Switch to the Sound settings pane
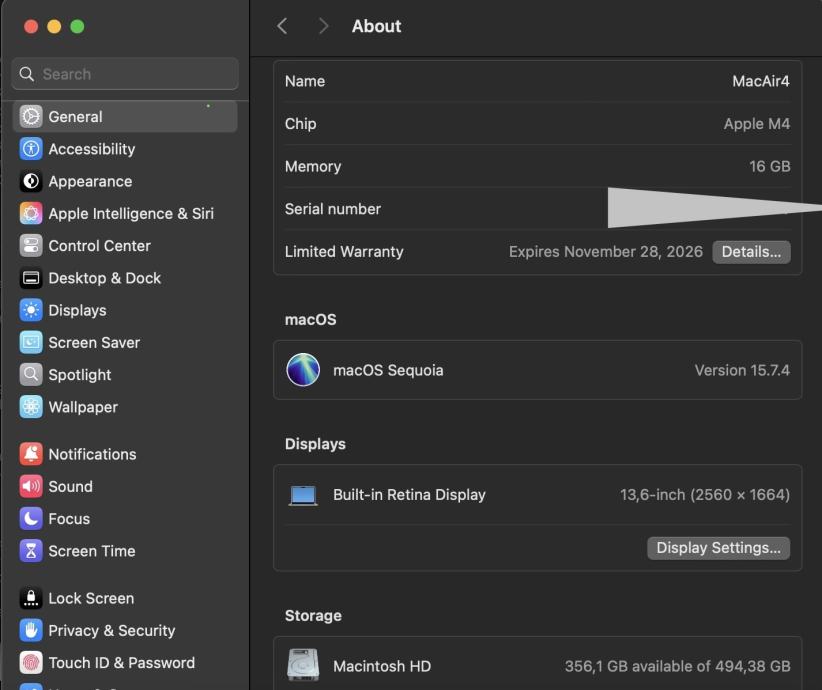The height and width of the screenshot is (690, 822). 70,486
